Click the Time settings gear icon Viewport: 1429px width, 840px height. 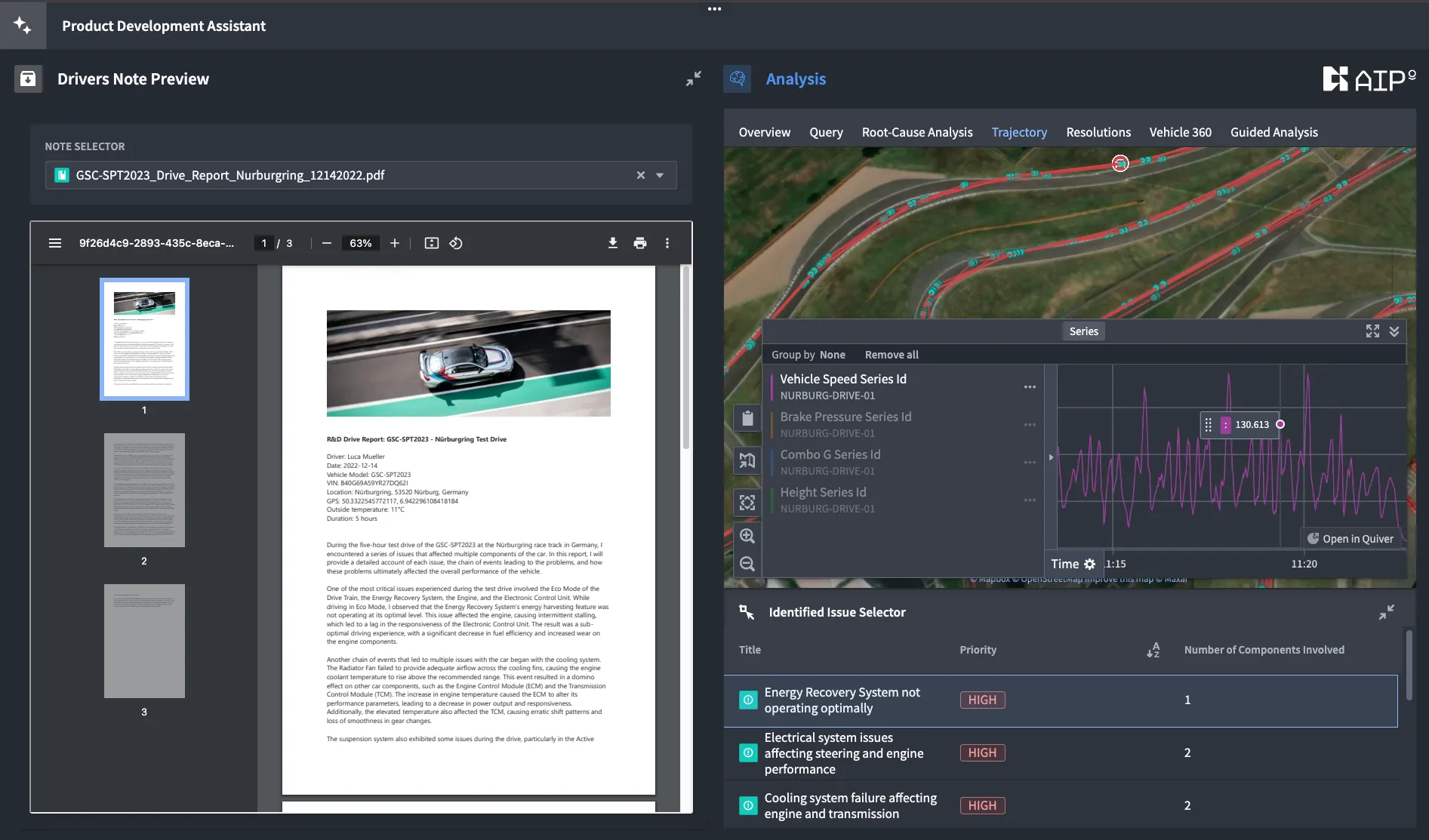(x=1089, y=564)
